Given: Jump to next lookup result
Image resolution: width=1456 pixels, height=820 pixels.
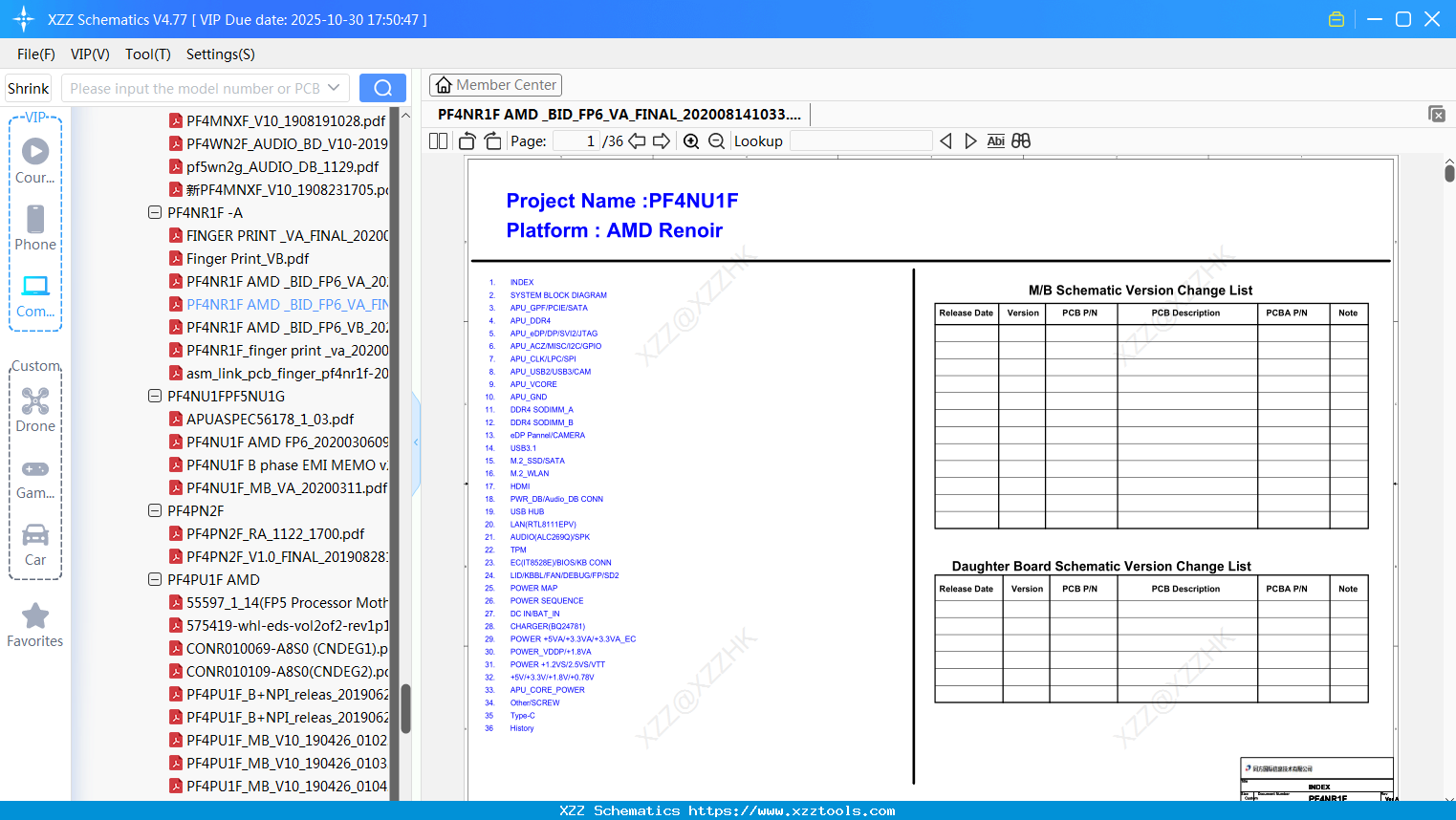Looking at the screenshot, I should (x=970, y=140).
